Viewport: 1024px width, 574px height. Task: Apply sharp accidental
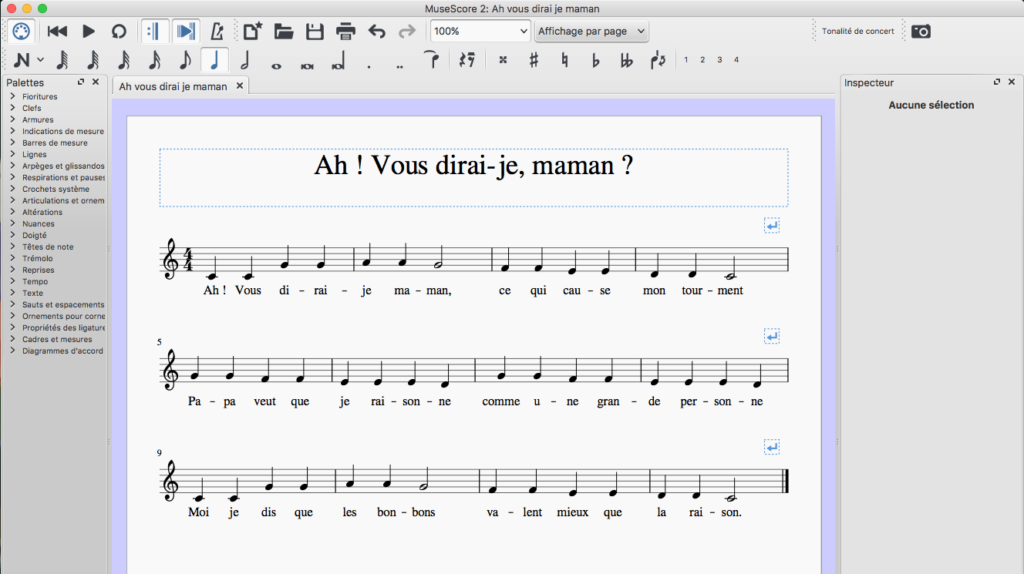pos(534,60)
